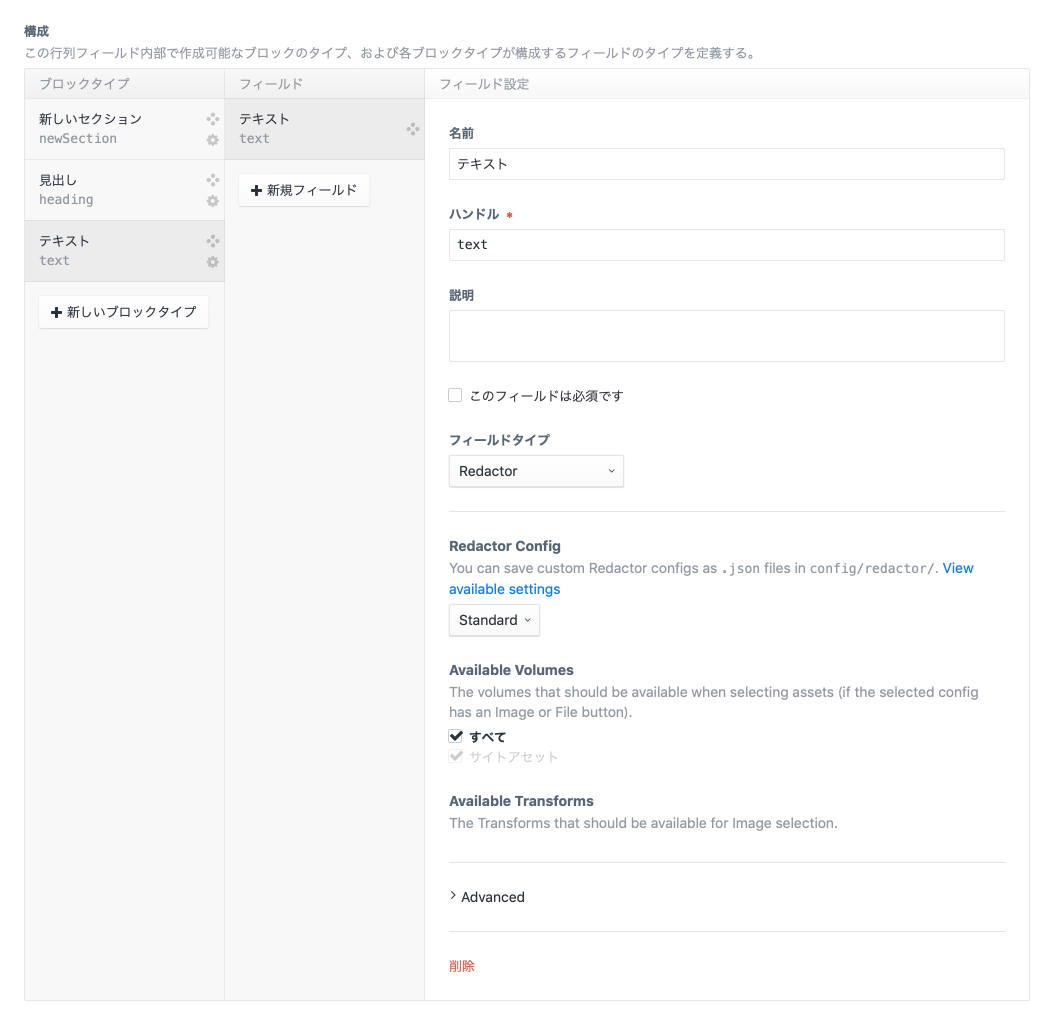Viewport: 1052px width, 1027px height.
Task: Click the 削除 delete link
Action: [461, 966]
